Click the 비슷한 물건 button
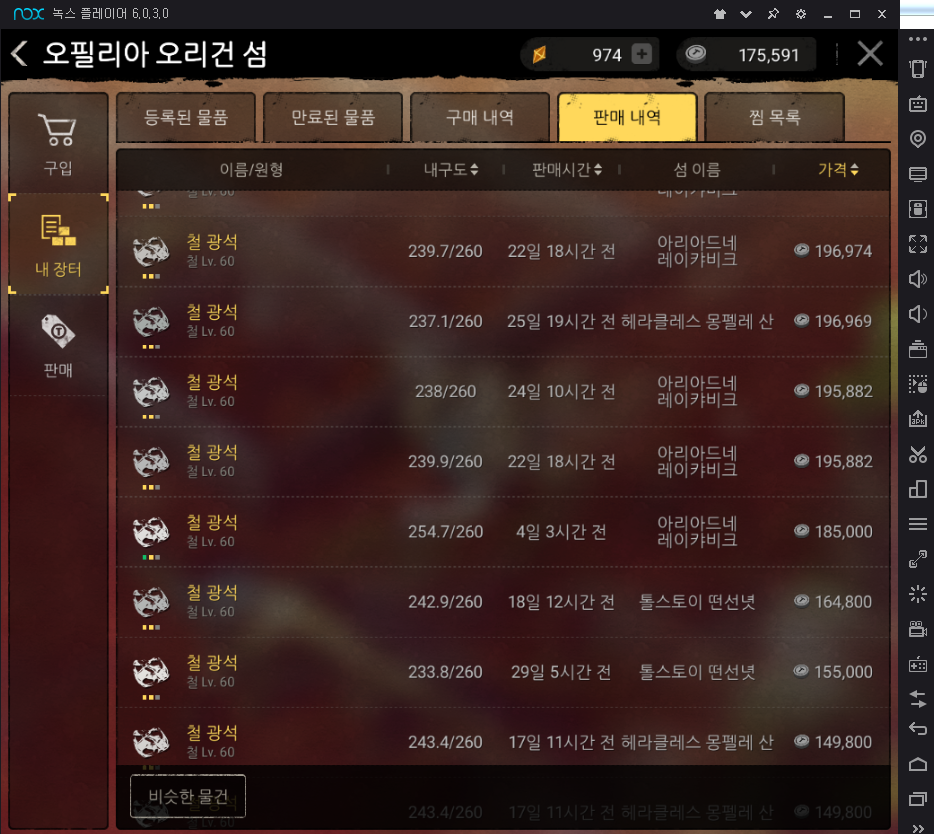This screenshot has height=834, width=934. (x=188, y=796)
